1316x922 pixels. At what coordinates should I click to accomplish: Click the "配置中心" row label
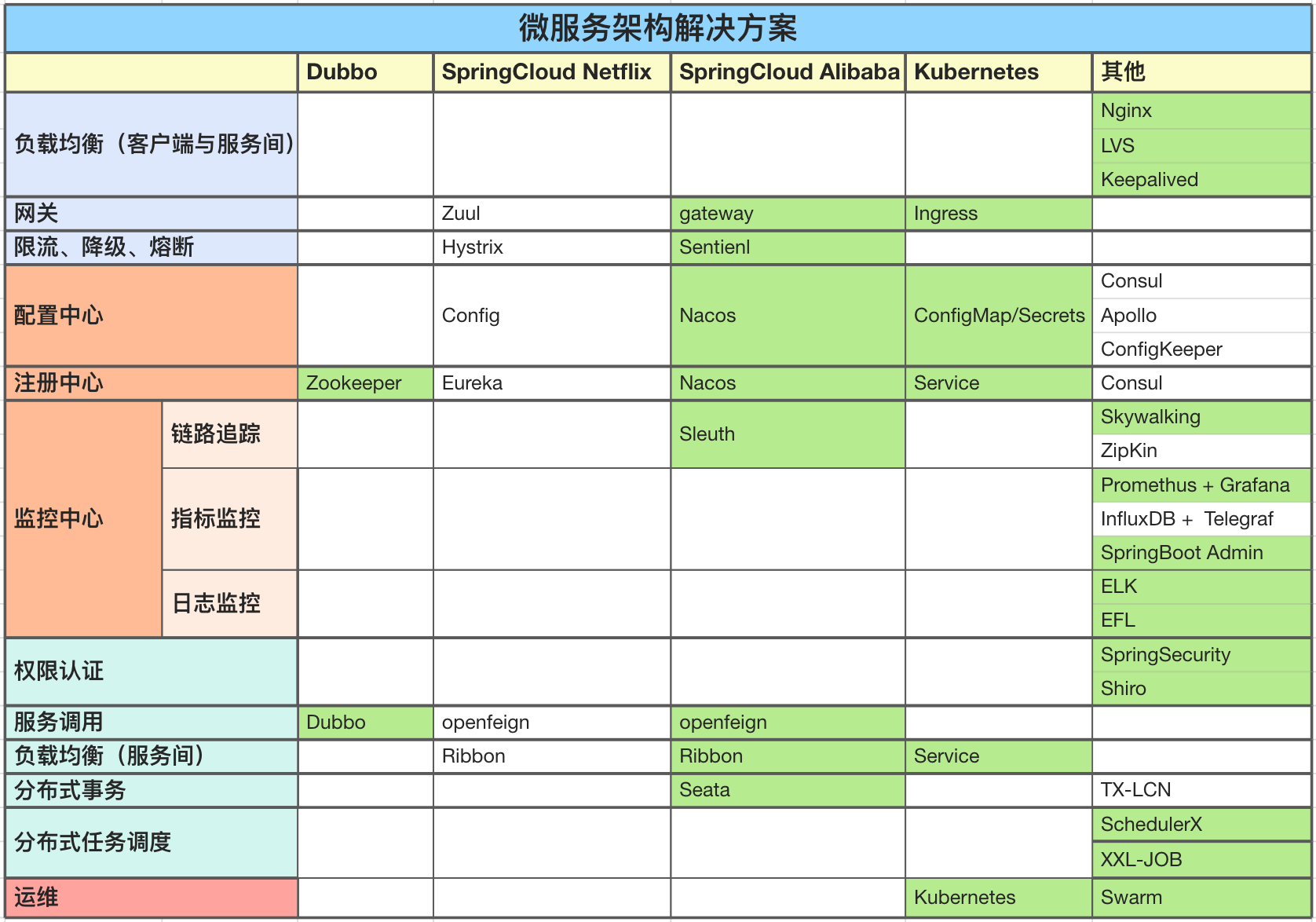tap(152, 316)
